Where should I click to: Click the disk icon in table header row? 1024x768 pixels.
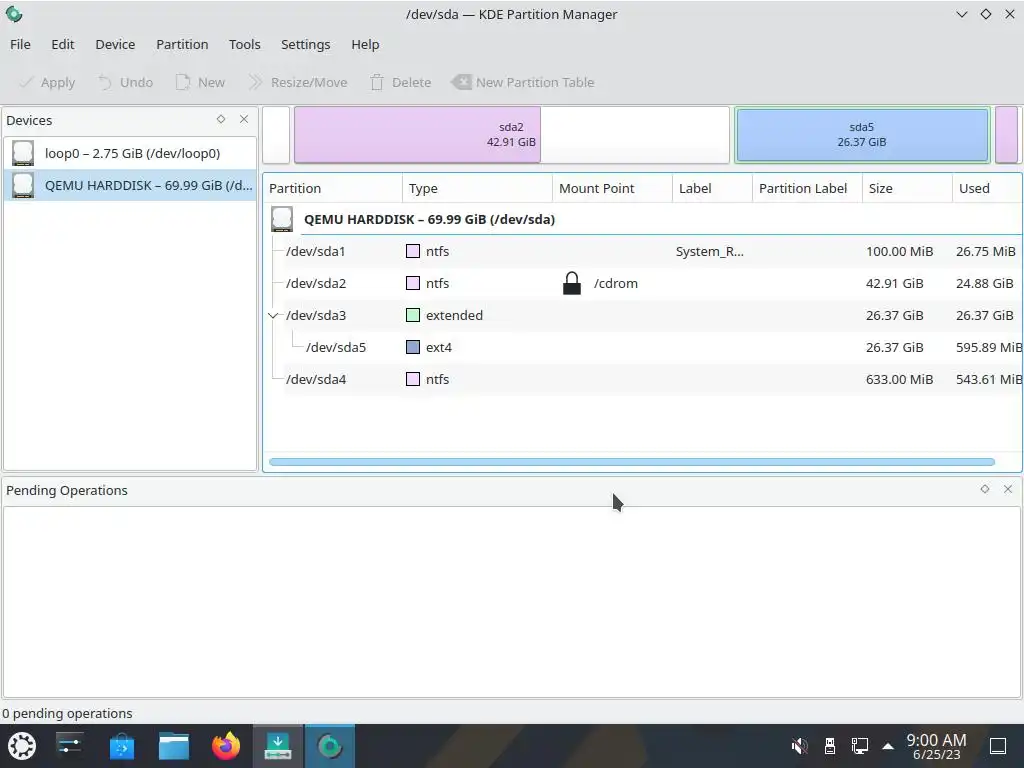282,219
